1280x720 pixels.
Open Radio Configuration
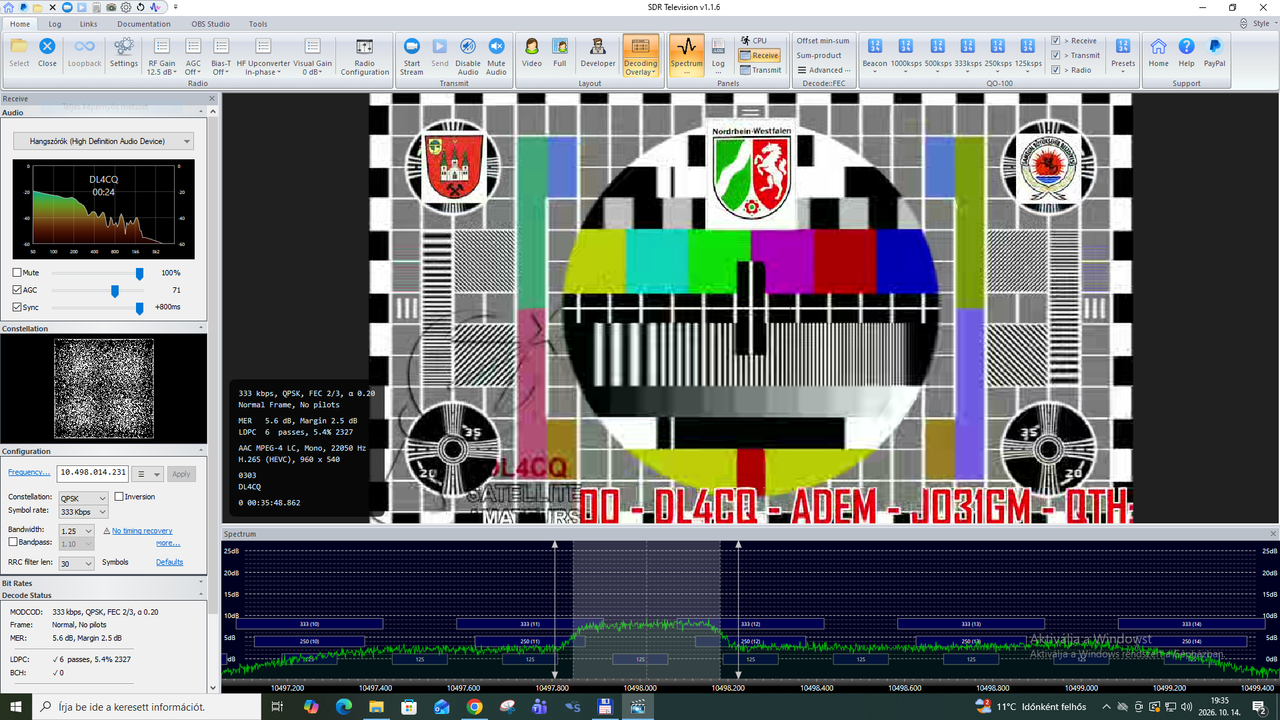365,57
